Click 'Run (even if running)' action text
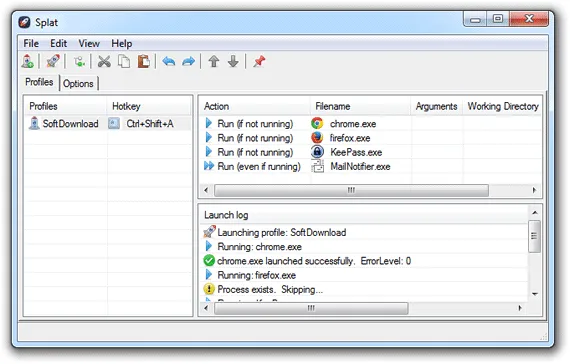Screen dimensions: 570x364 point(259,167)
